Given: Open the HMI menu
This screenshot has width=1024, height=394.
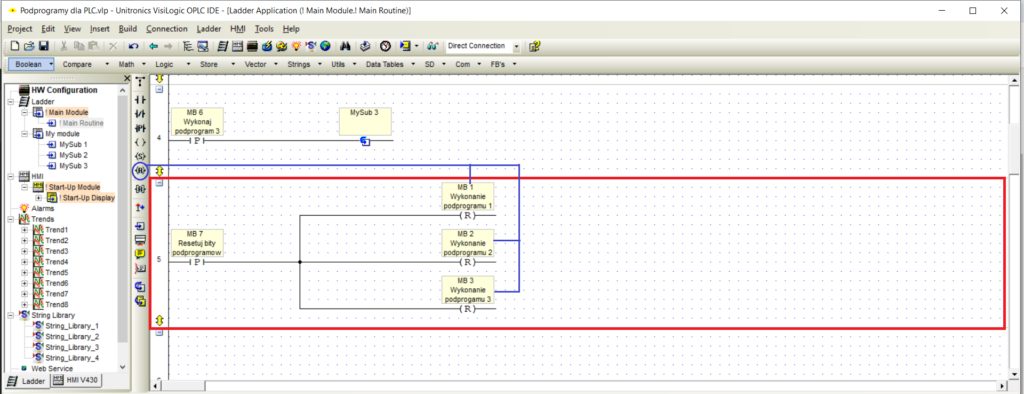Looking at the screenshot, I should 238,29.
